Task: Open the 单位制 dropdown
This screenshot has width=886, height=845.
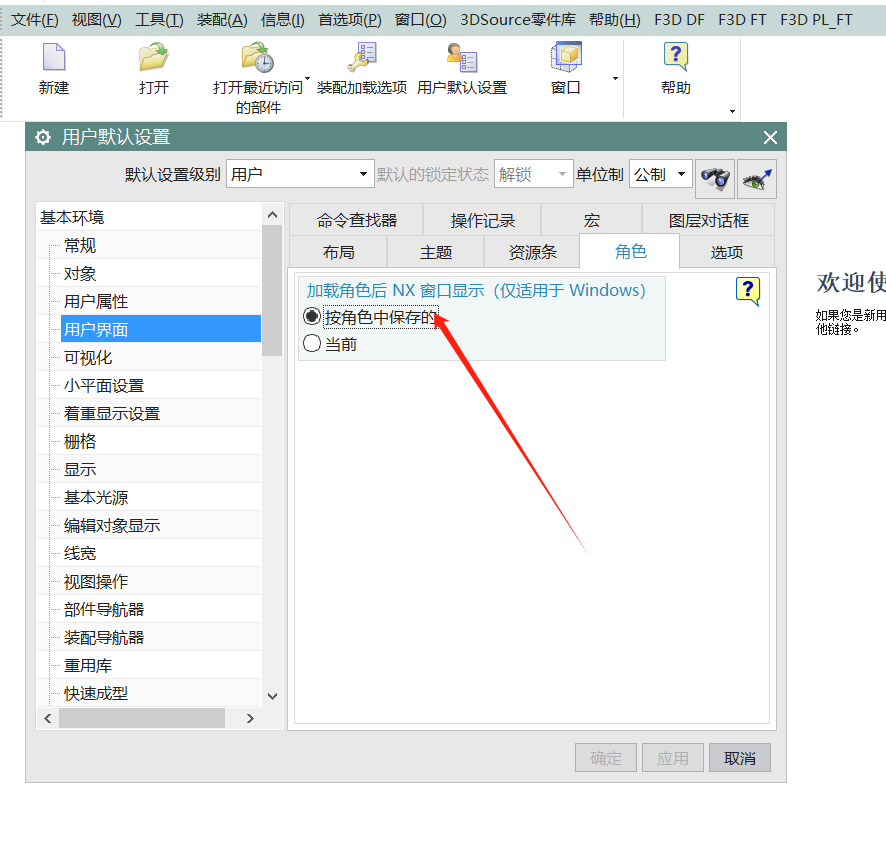Action: (x=661, y=174)
